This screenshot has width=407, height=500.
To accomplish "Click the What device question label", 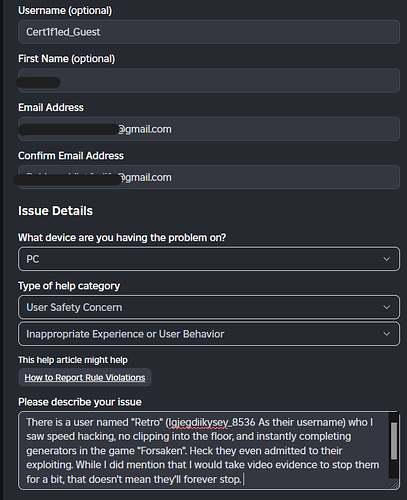I will coord(122,238).
